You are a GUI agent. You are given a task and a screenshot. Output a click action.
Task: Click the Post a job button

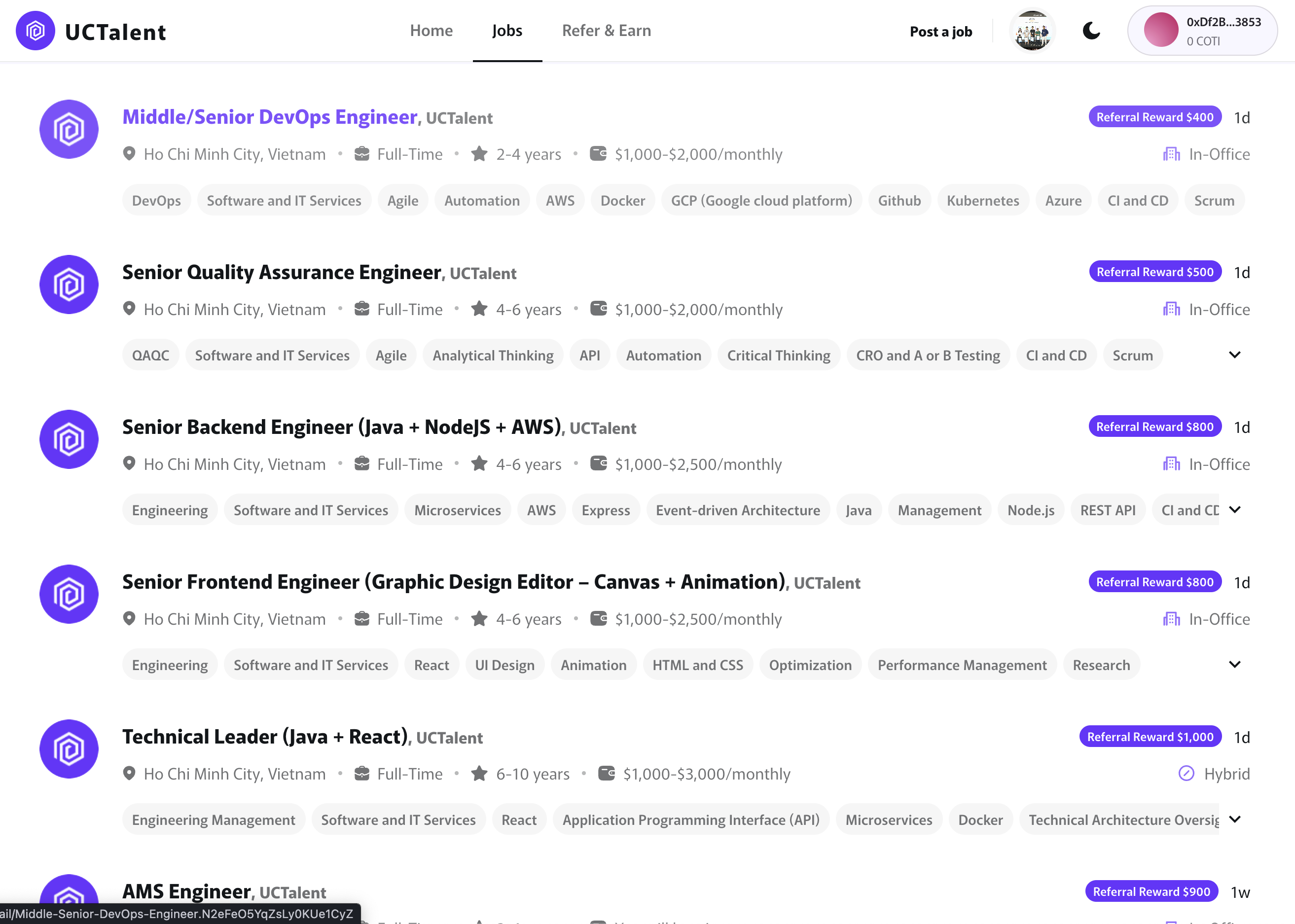coord(940,31)
